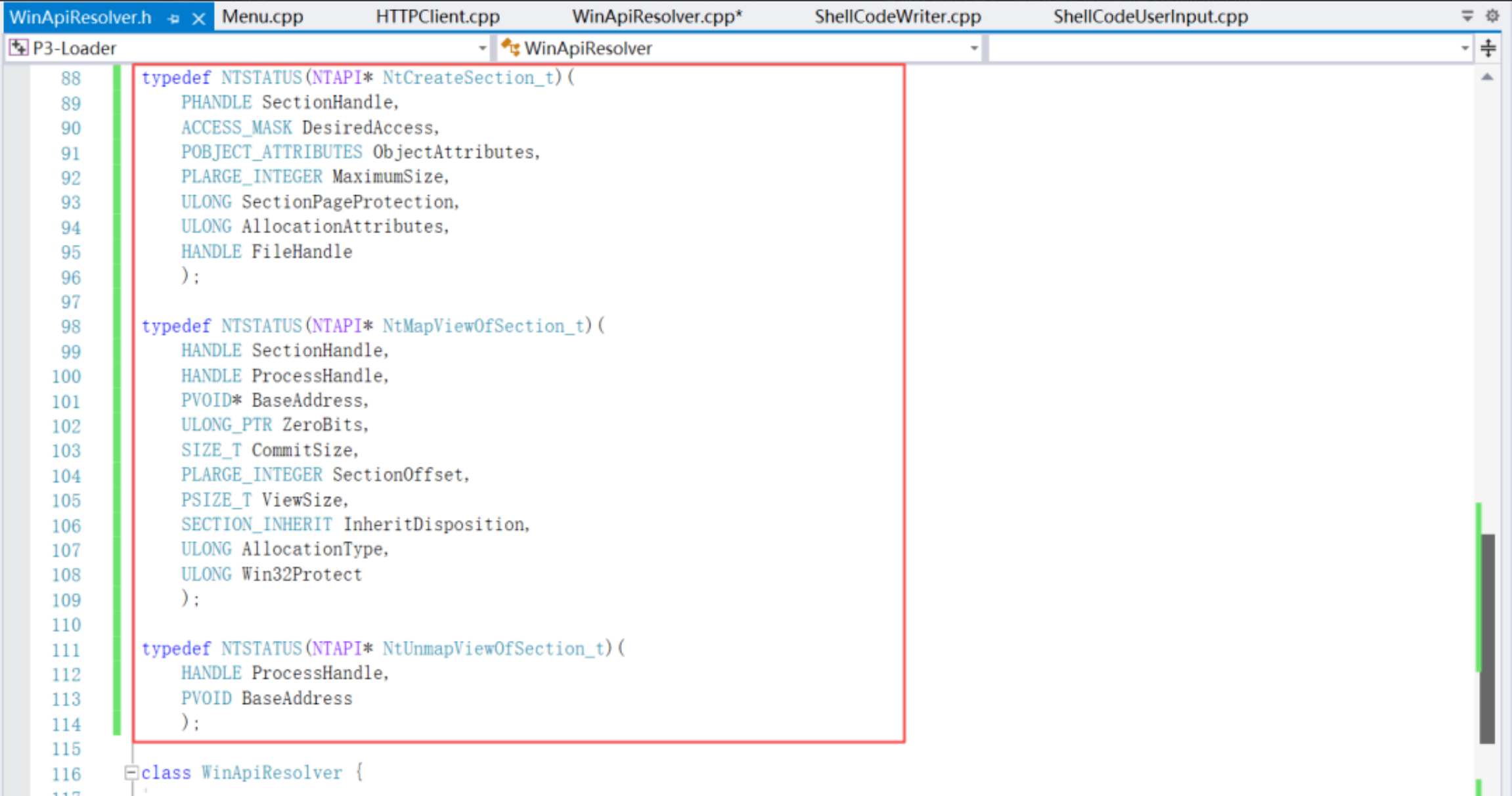Click the vertical scrollbar thumb
This screenshot has width=1512, height=796.
[1487, 638]
